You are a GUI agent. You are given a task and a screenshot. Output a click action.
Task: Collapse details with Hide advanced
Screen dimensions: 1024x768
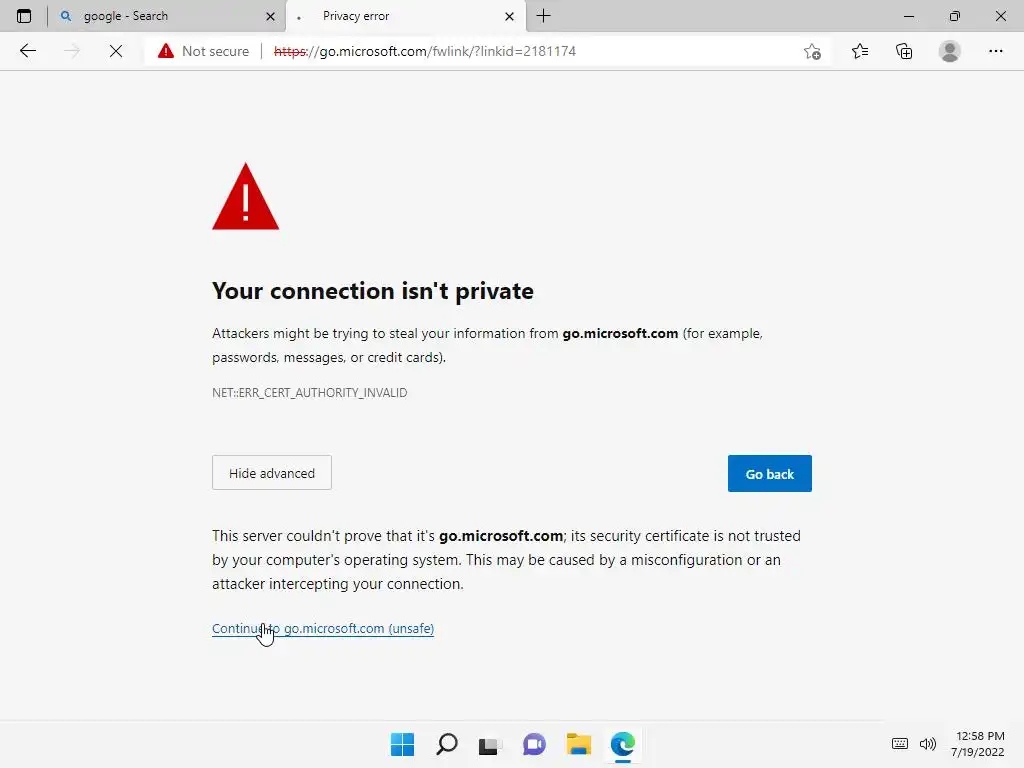click(272, 473)
